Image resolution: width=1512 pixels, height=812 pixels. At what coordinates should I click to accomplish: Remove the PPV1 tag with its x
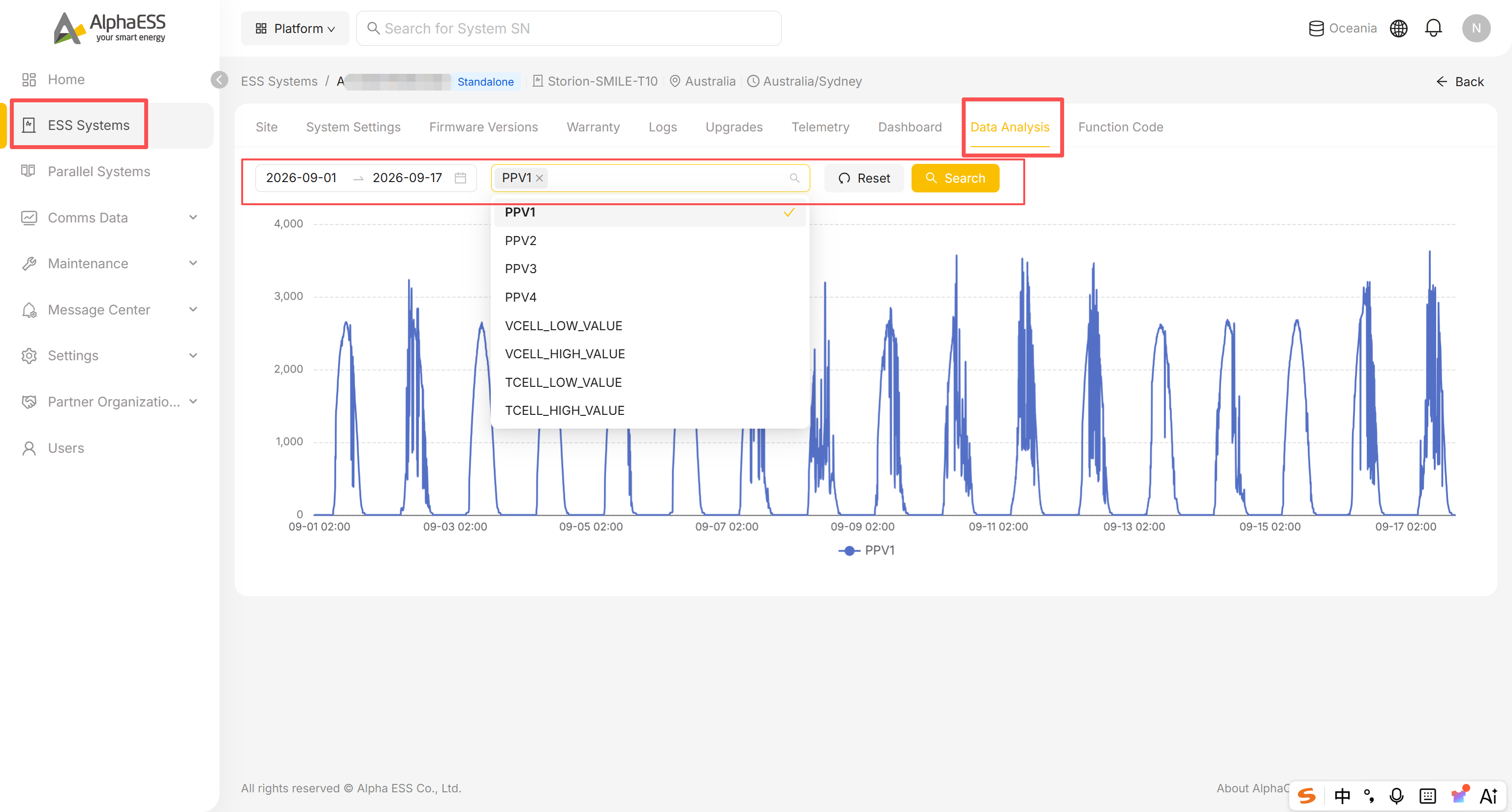coord(539,178)
